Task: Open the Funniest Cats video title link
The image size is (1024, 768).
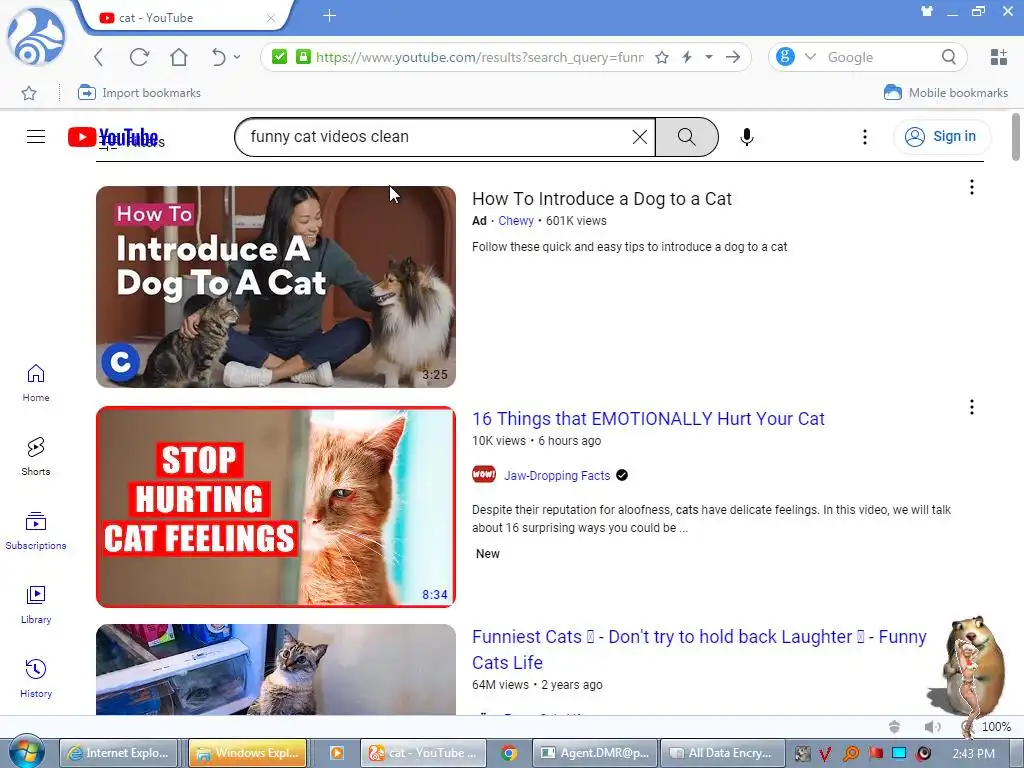Action: 699,649
